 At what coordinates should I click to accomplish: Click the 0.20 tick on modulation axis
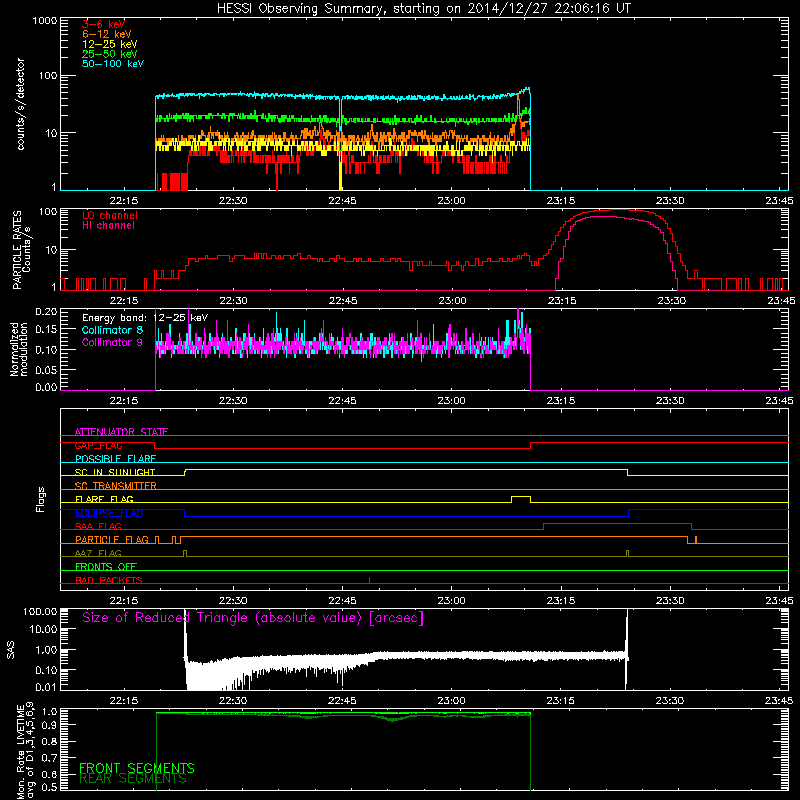point(46,311)
